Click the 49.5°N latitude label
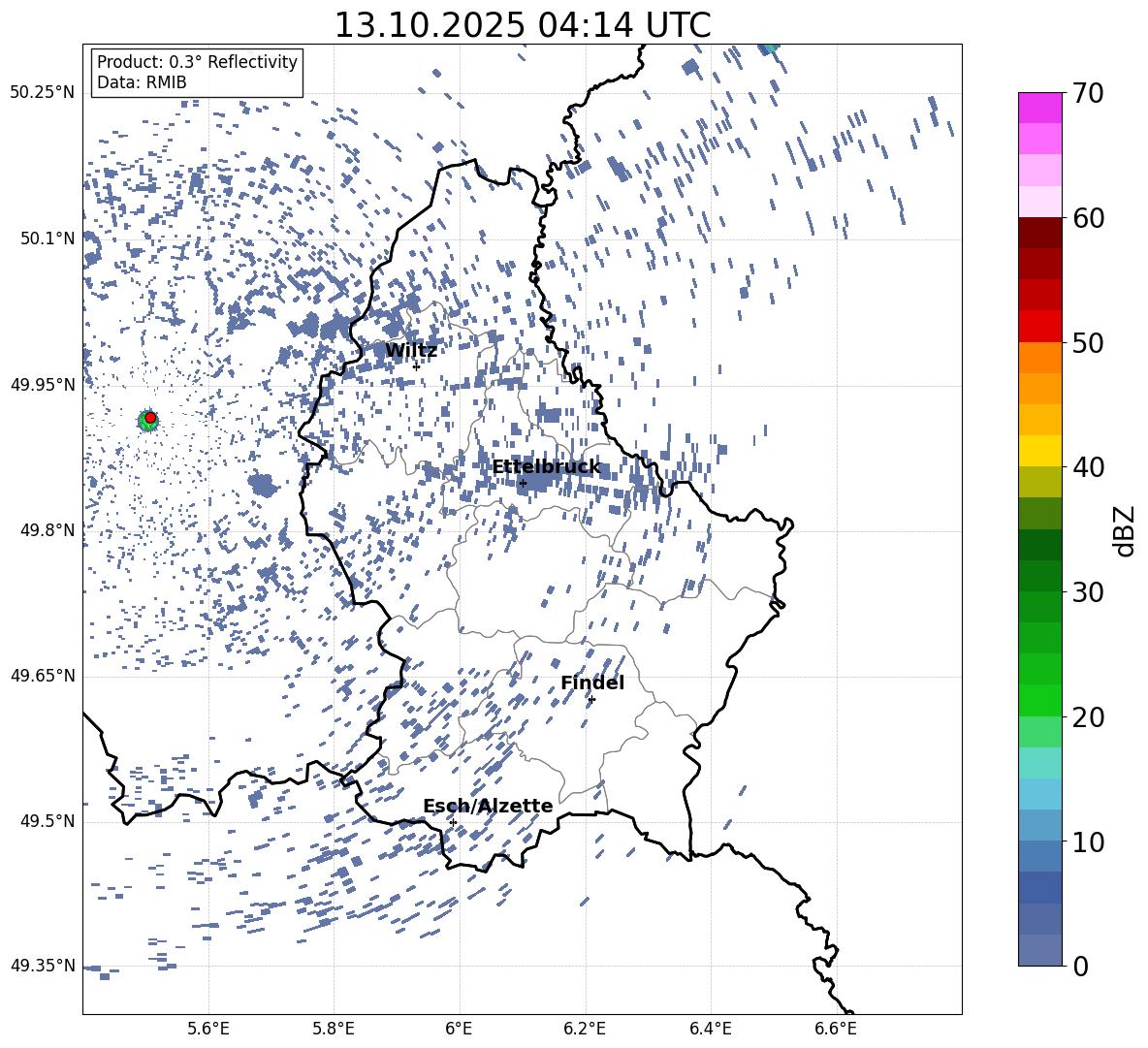 [x=47, y=821]
